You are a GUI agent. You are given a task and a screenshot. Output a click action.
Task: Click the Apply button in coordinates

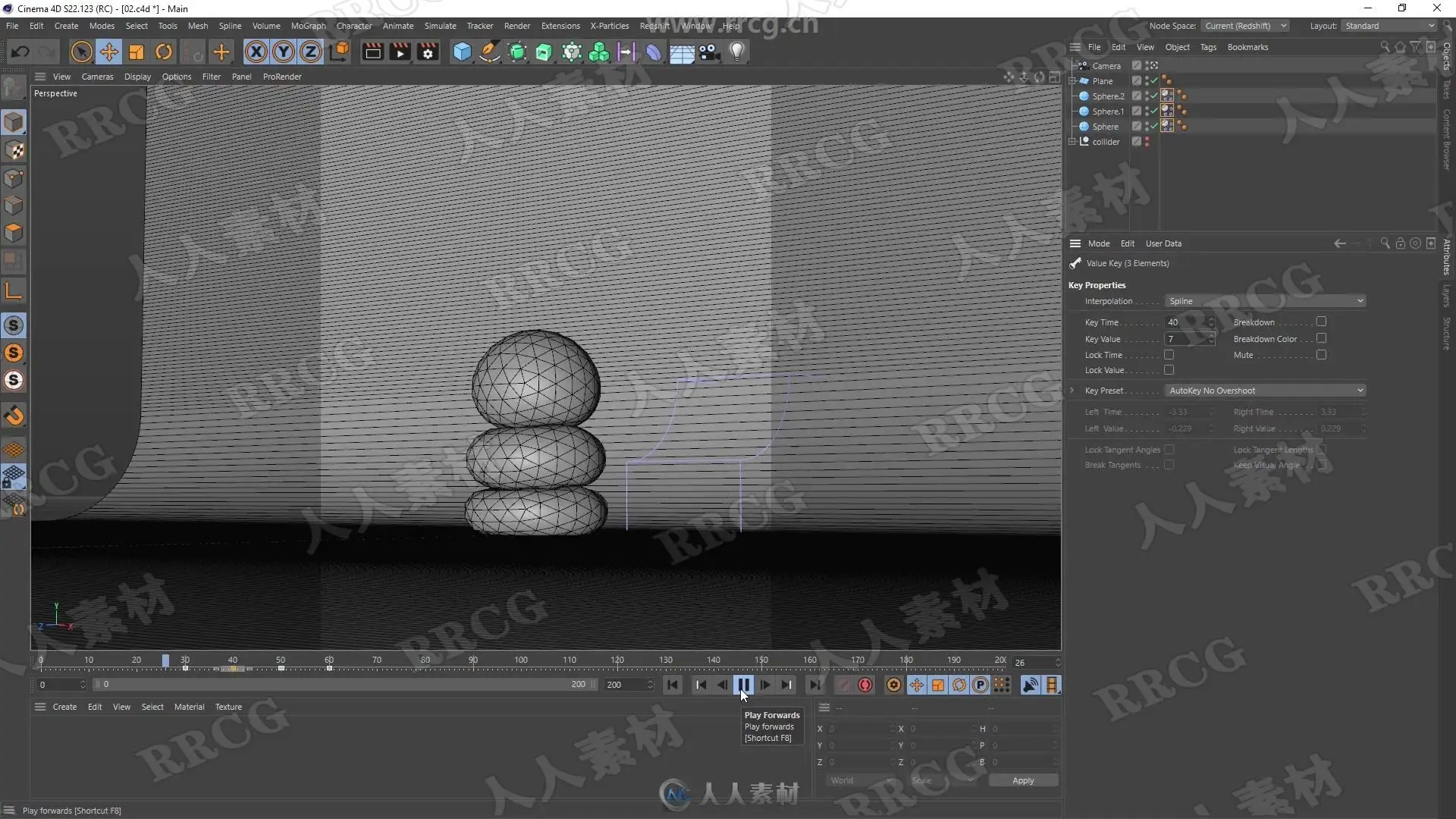coord(1023,780)
